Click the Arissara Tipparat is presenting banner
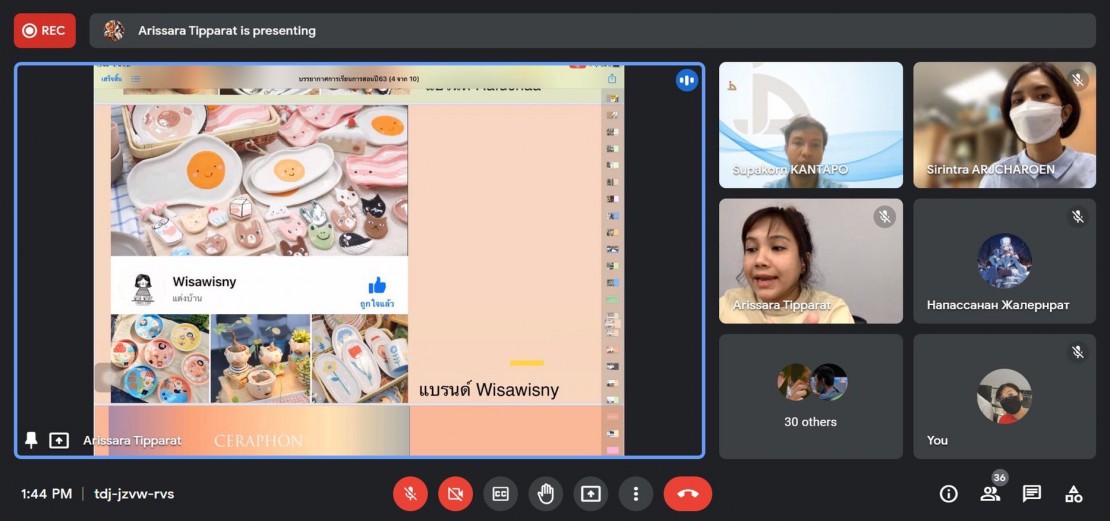Screen dimensions: 1110x521 click(593, 30)
